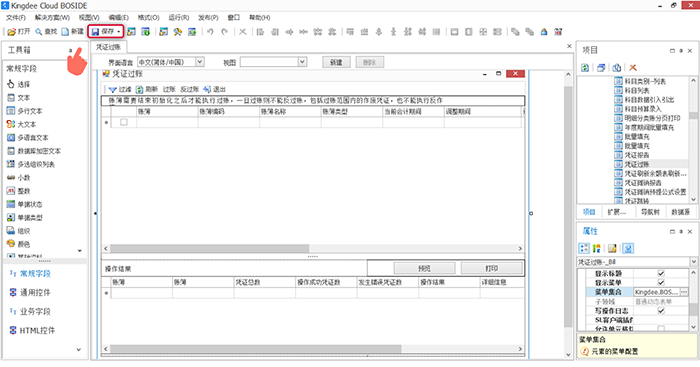This screenshot has width=700, height=367.
Task: Click the categorized view icon in 属性 panel
Action: 584,248
